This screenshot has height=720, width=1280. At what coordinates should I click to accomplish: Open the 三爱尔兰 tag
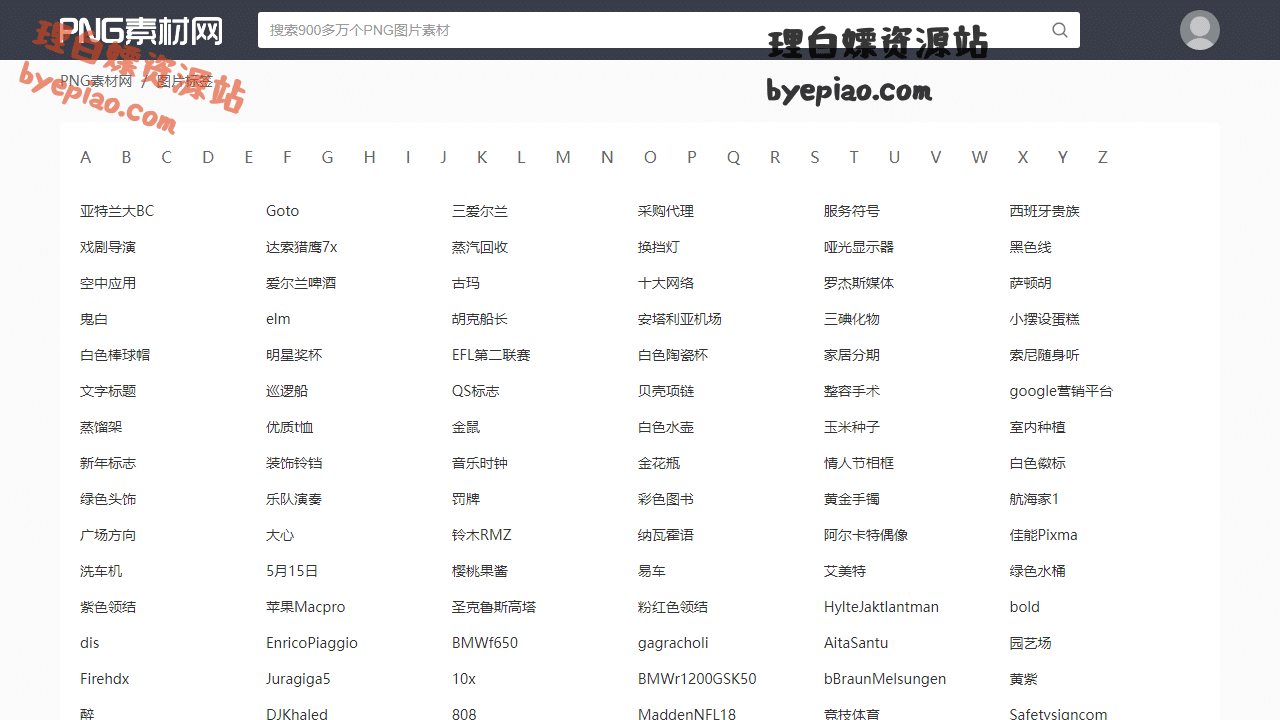(x=480, y=211)
